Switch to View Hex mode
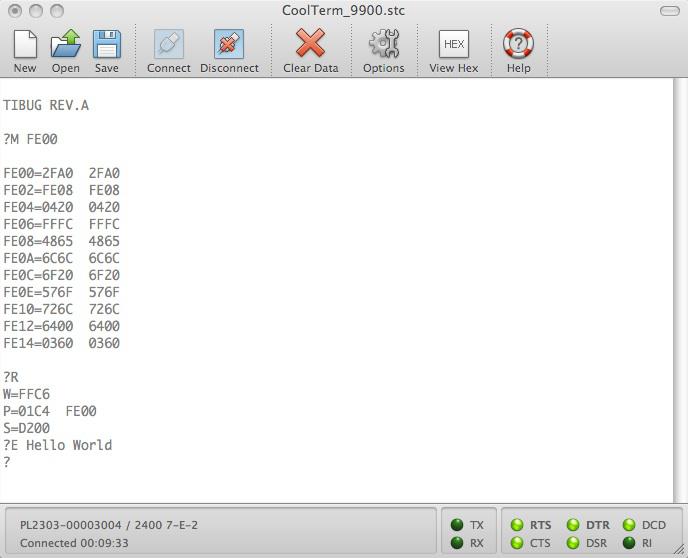 [x=454, y=45]
